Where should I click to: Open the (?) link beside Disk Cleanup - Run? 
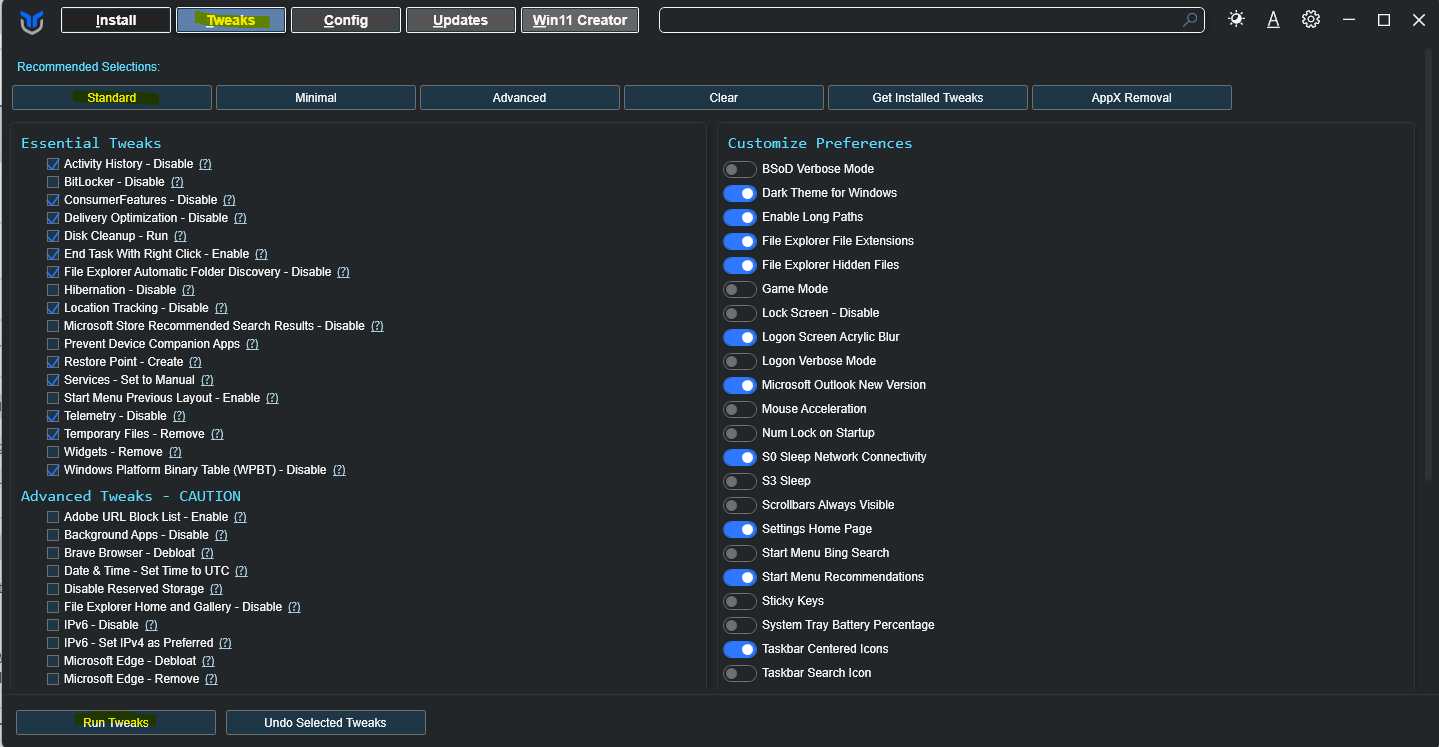tap(180, 236)
